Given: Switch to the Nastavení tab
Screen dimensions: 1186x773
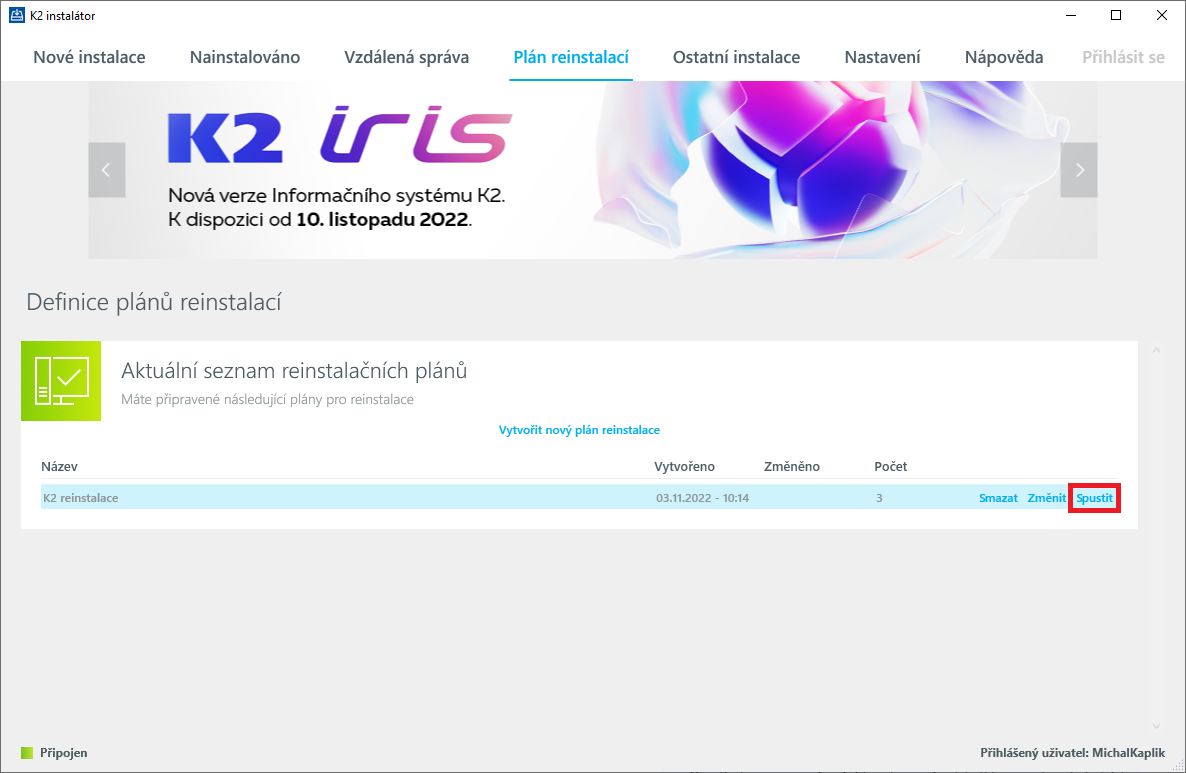Looking at the screenshot, I should (x=883, y=57).
